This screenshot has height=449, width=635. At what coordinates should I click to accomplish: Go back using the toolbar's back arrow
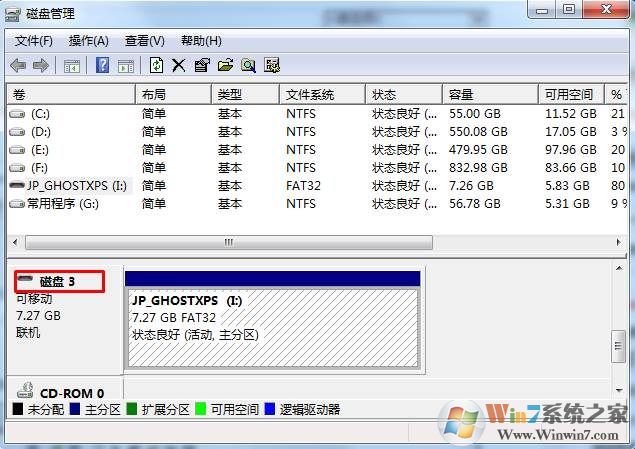pos(18,65)
